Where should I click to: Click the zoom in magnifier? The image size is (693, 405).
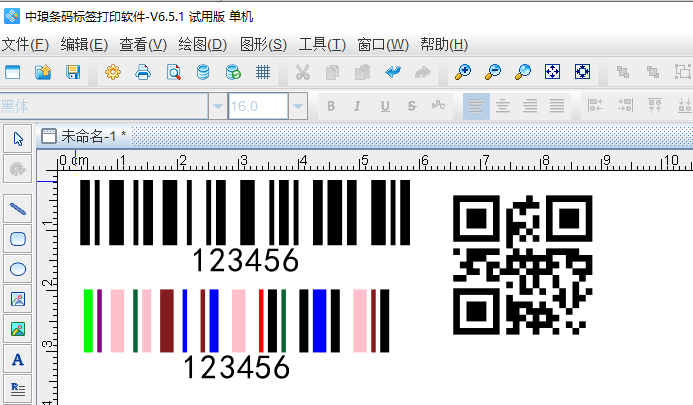point(462,72)
